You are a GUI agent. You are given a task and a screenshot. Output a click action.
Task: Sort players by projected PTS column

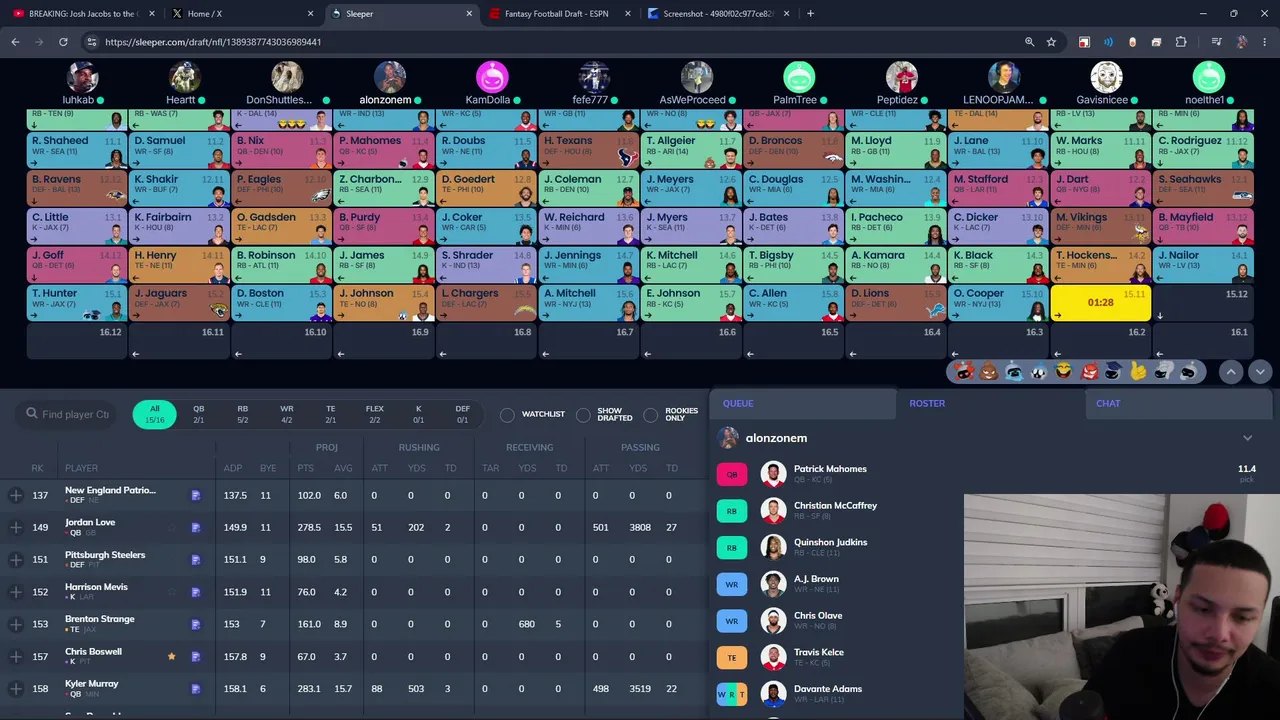coord(306,468)
